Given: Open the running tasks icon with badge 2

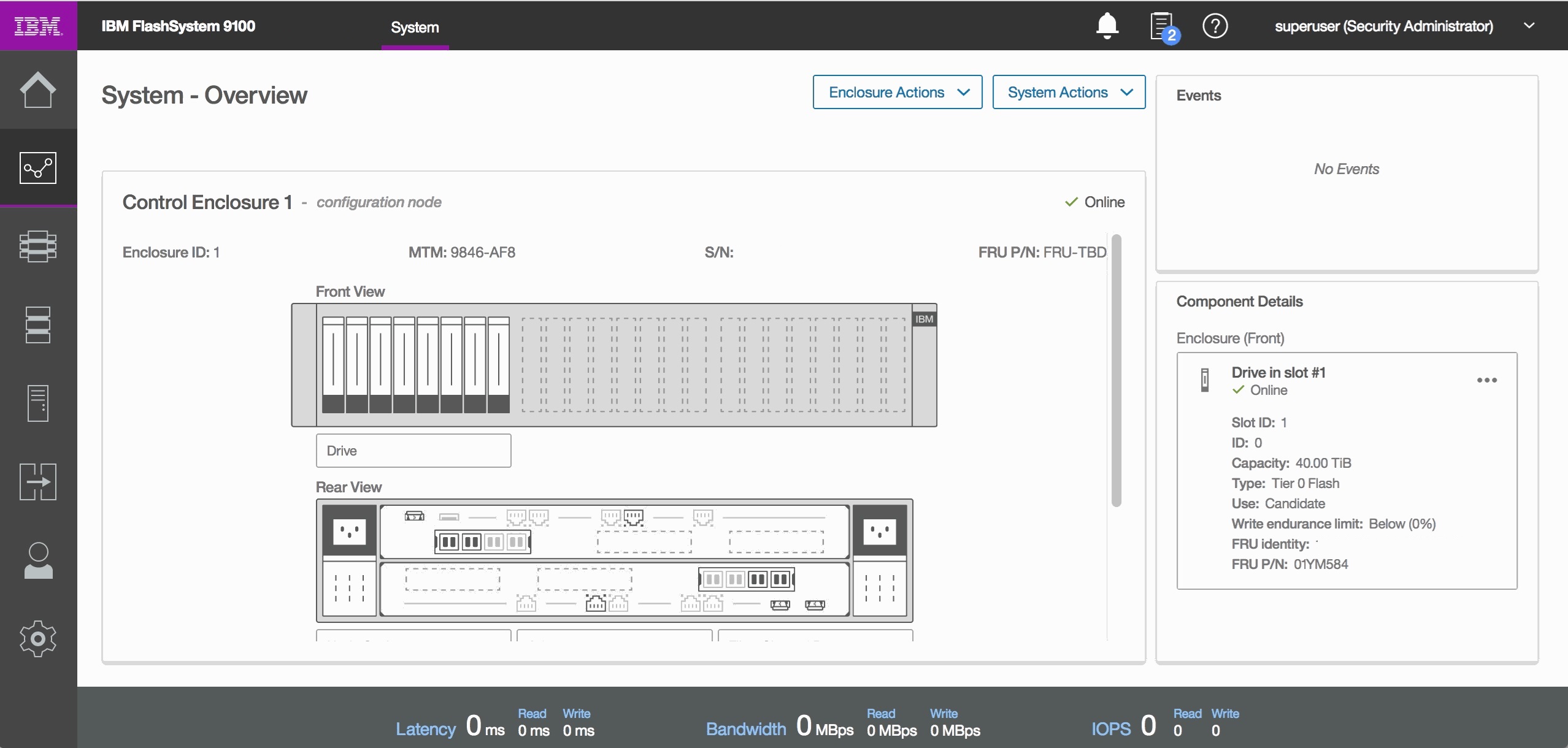Looking at the screenshot, I should coord(1164,27).
